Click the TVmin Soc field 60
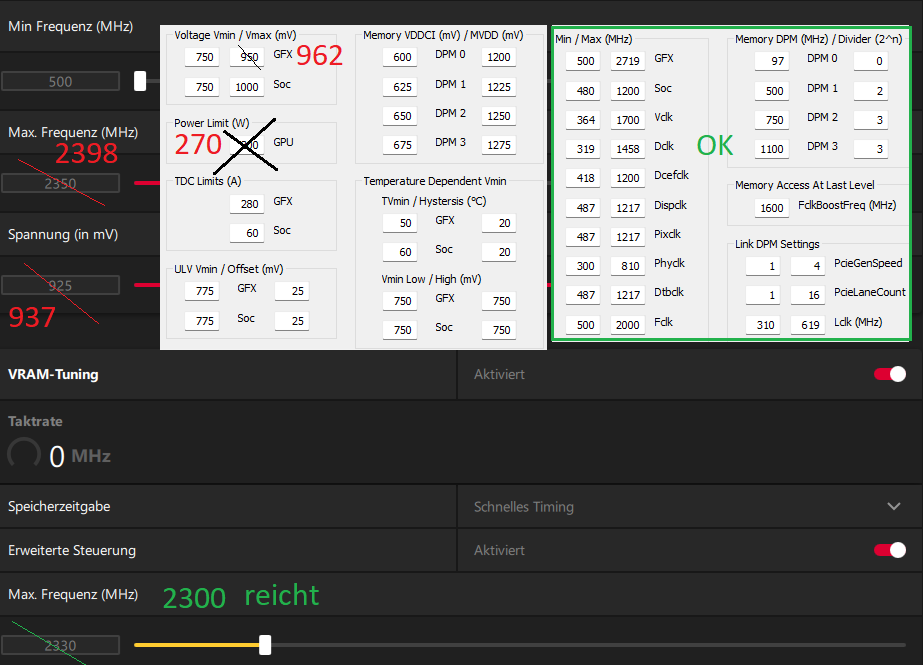Viewport: 923px width, 665px height. pyautogui.click(x=400, y=252)
